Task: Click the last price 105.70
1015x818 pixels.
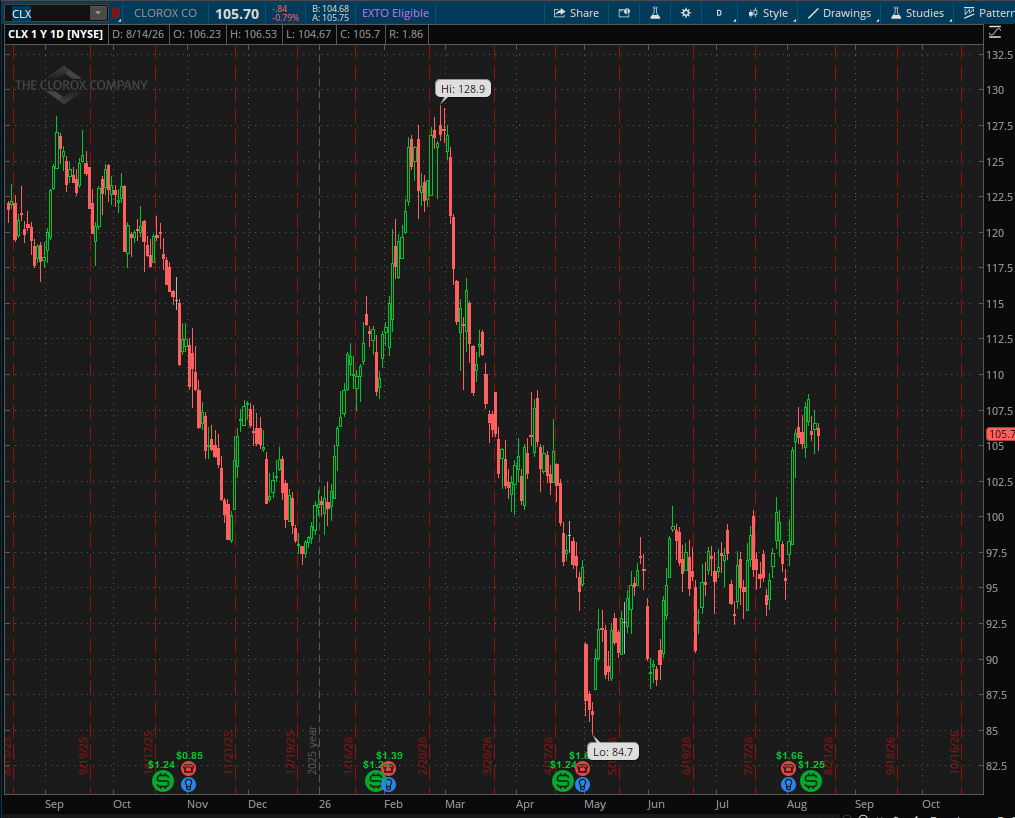Action: click(x=237, y=14)
